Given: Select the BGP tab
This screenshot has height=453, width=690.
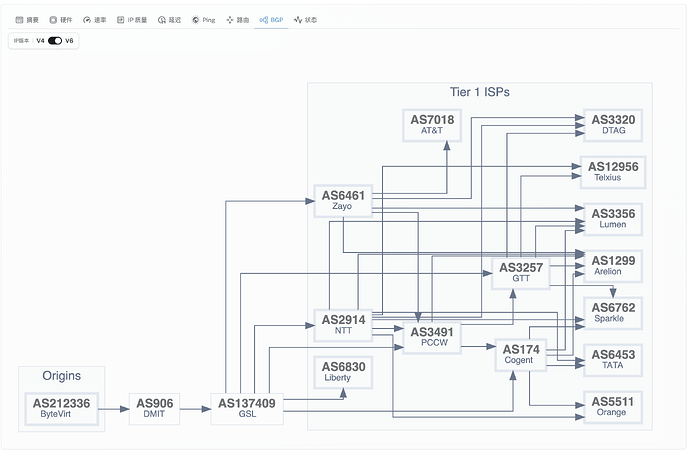Looking at the screenshot, I should click(x=272, y=20).
